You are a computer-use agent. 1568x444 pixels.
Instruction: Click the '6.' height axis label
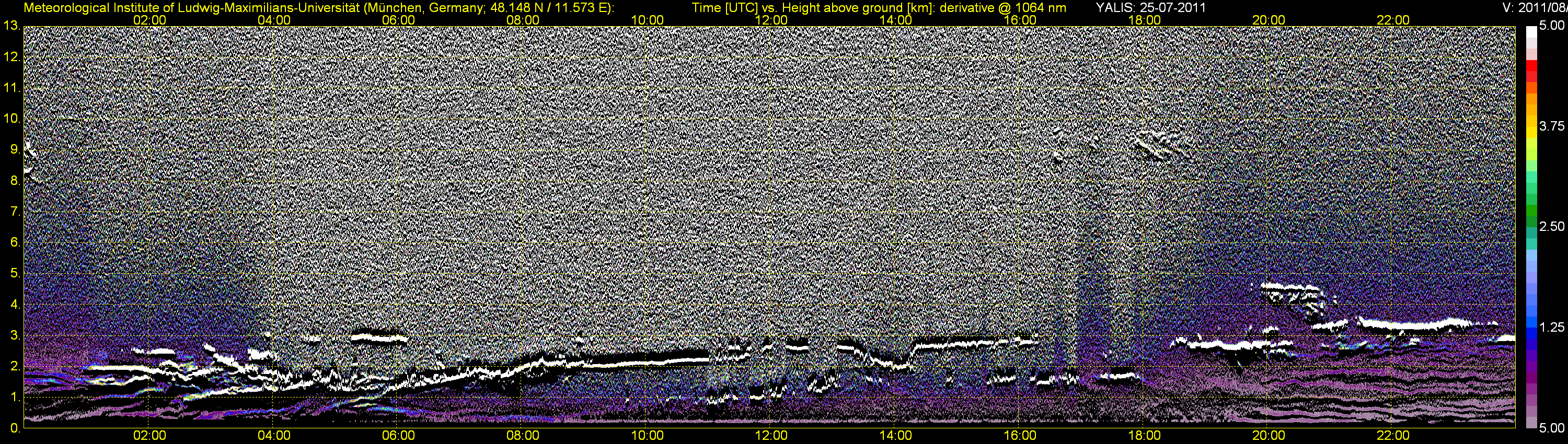15,243
